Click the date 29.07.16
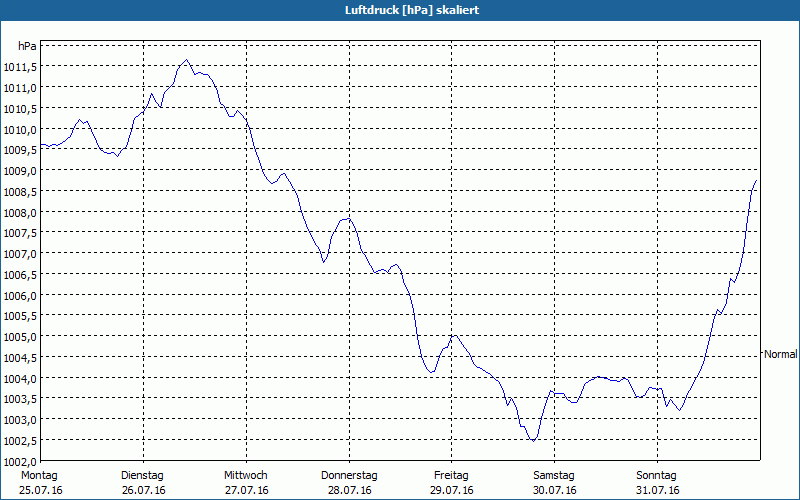 (452, 490)
